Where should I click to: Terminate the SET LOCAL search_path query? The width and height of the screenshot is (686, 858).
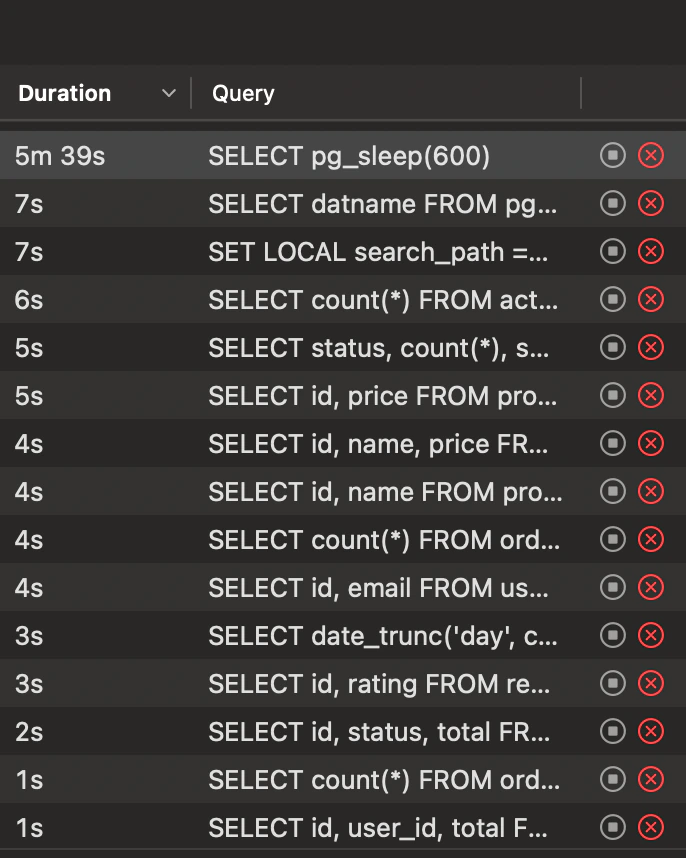click(x=651, y=252)
